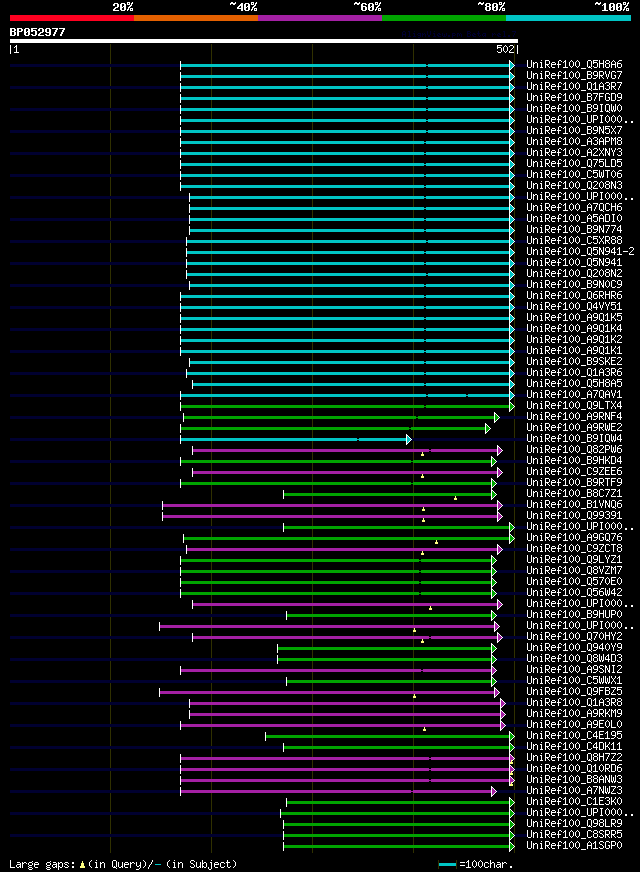Select the UniRef100_A7QCH6 label
The height and width of the screenshot is (872, 640).
click(x=574, y=207)
